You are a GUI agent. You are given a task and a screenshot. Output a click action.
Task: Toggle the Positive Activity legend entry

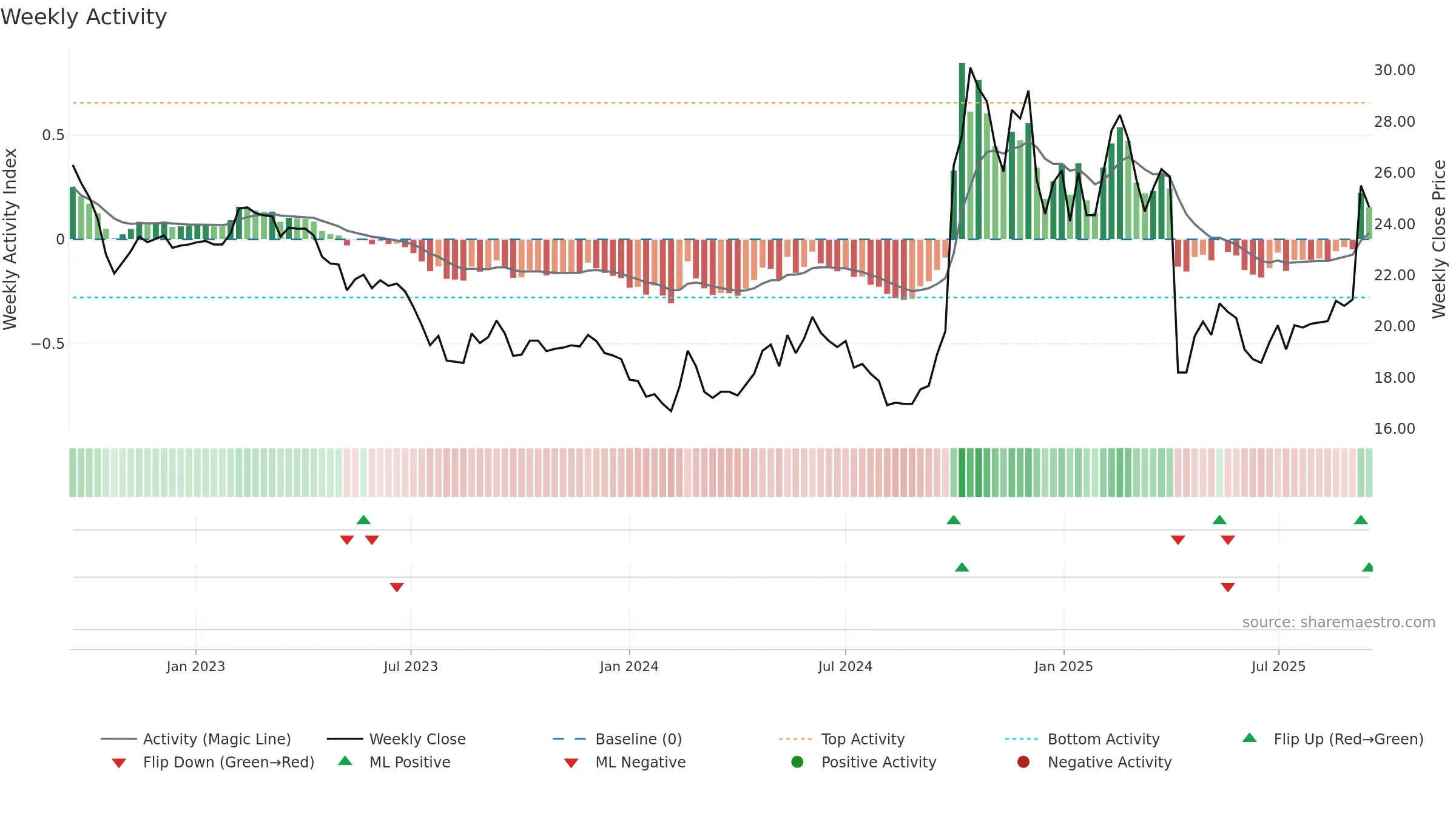pyautogui.click(x=864, y=762)
